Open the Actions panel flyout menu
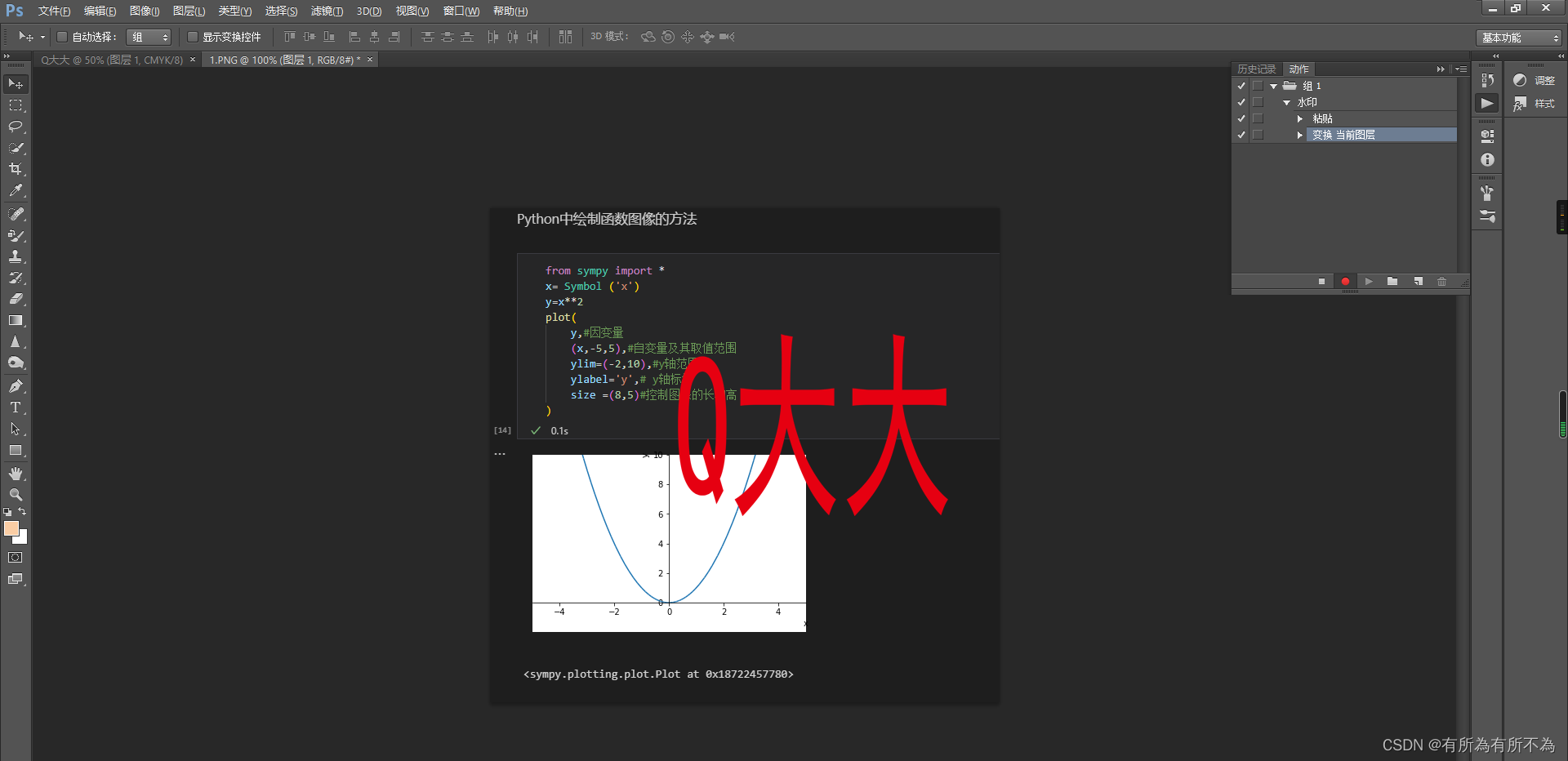The width and height of the screenshot is (1568, 761). [x=1461, y=69]
